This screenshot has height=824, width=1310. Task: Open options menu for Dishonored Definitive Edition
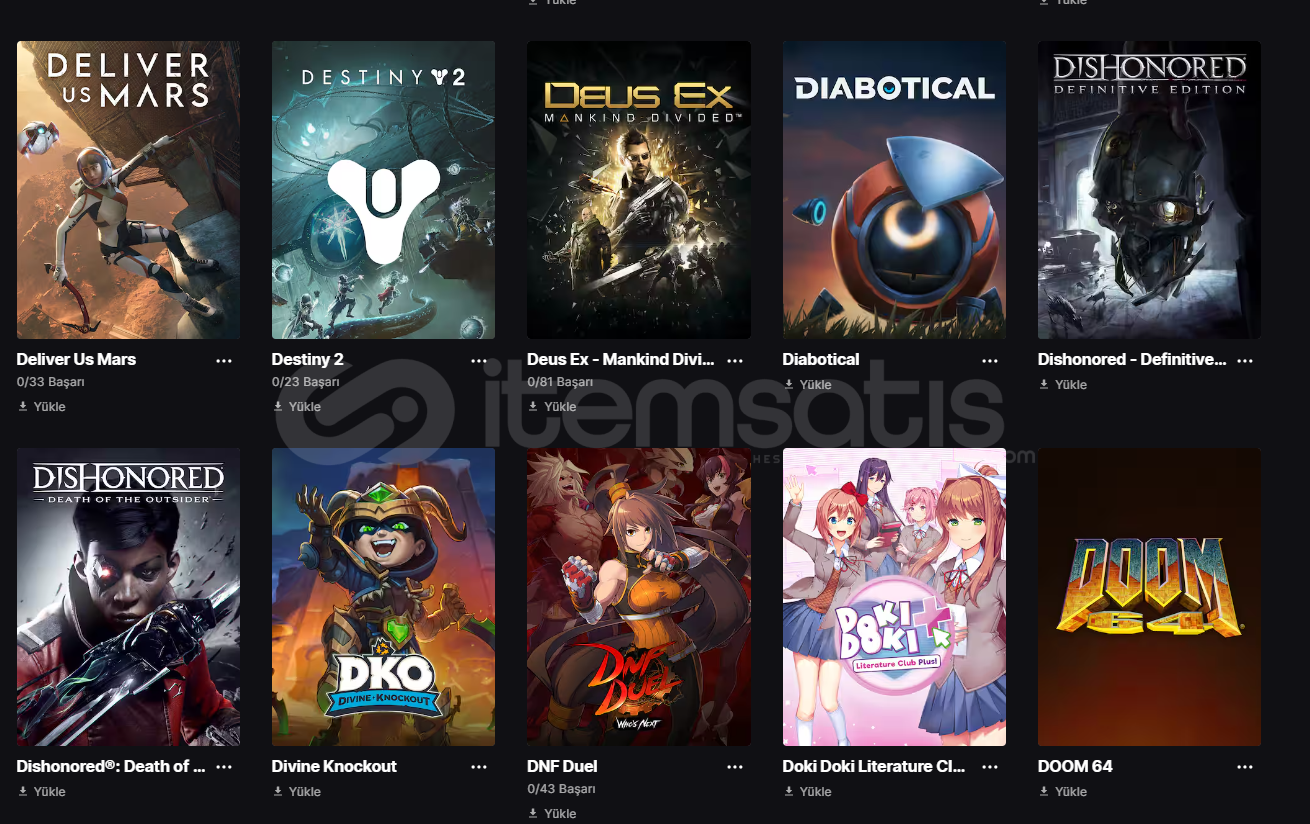point(1245,361)
